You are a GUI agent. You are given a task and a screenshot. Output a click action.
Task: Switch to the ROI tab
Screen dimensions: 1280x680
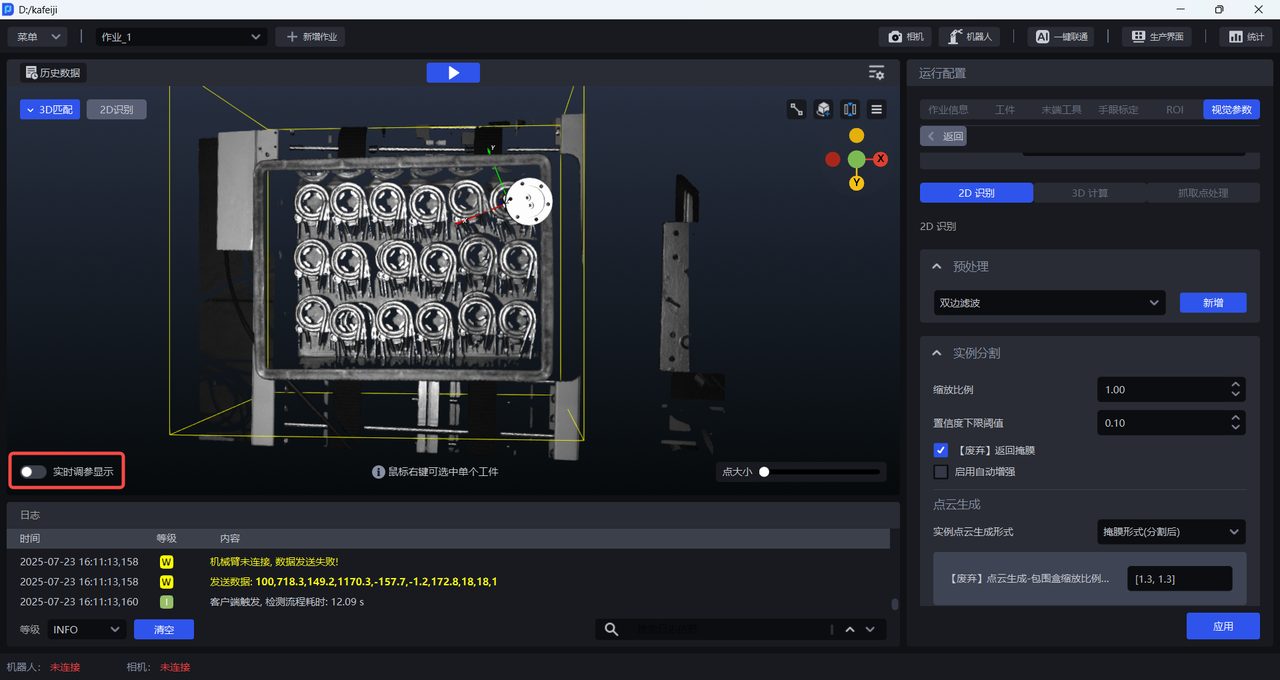[x=1174, y=110]
